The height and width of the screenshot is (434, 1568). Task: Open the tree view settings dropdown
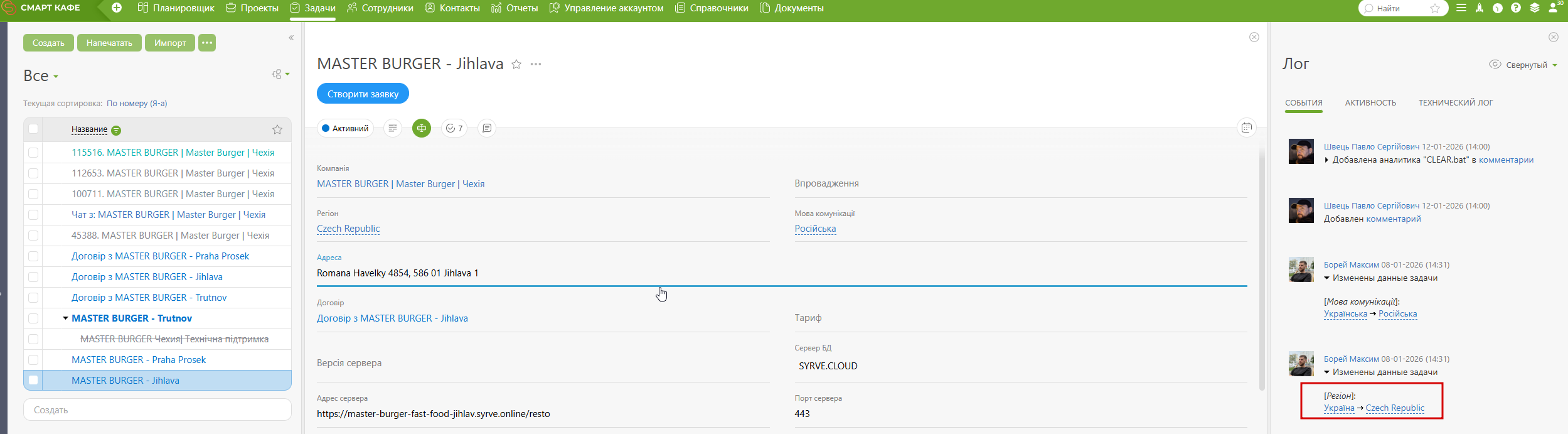280,74
